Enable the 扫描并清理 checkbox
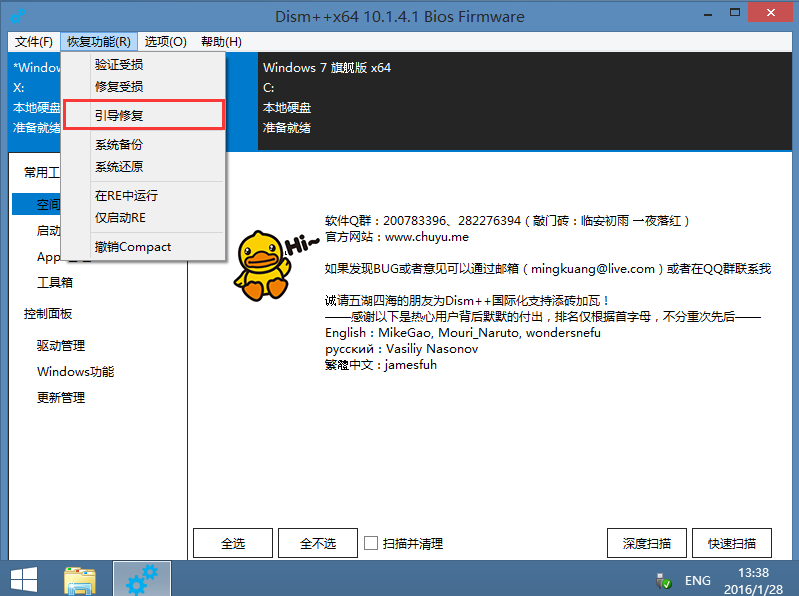The height and width of the screenshot is (596, 799). [371, 543]
